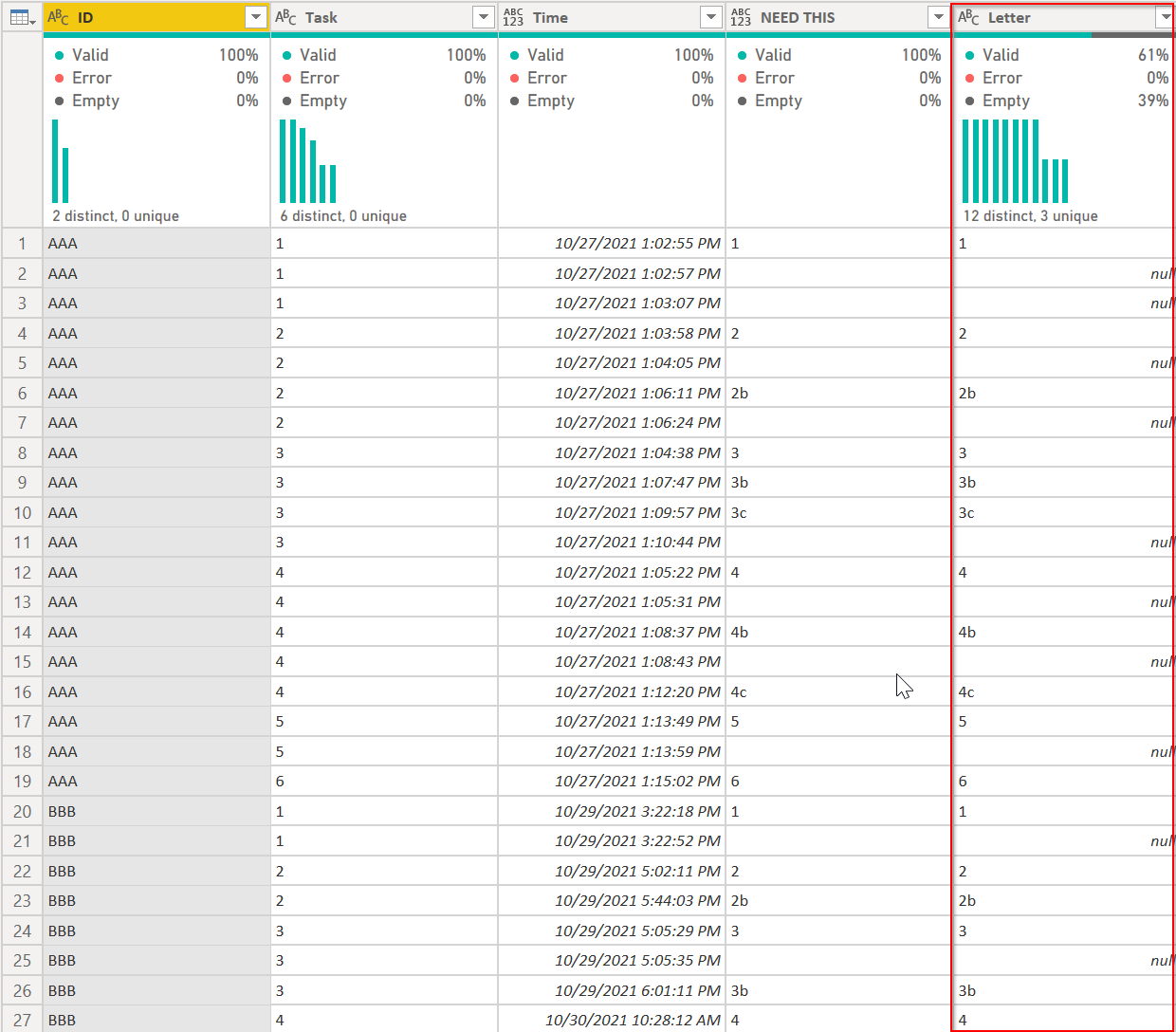Select row number 27

[22, 1020]
